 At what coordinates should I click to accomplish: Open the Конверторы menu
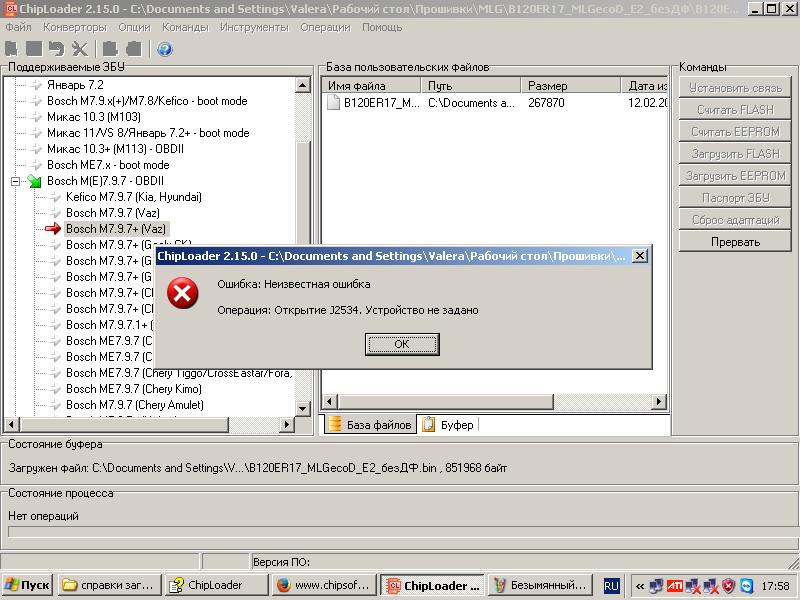coord(75,27)
